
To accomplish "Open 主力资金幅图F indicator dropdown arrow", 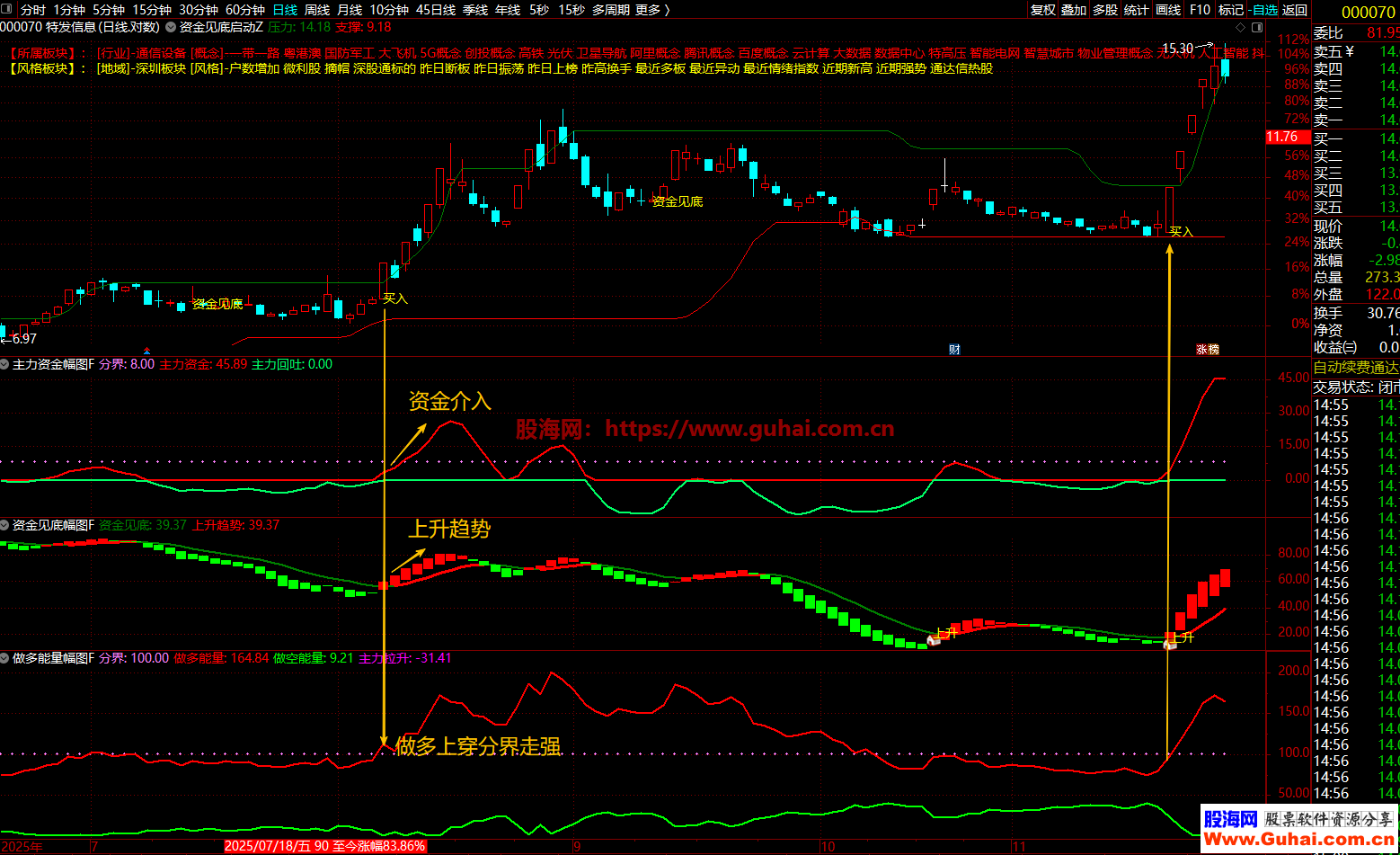I will pyautogui.click(x=5, y=364).
